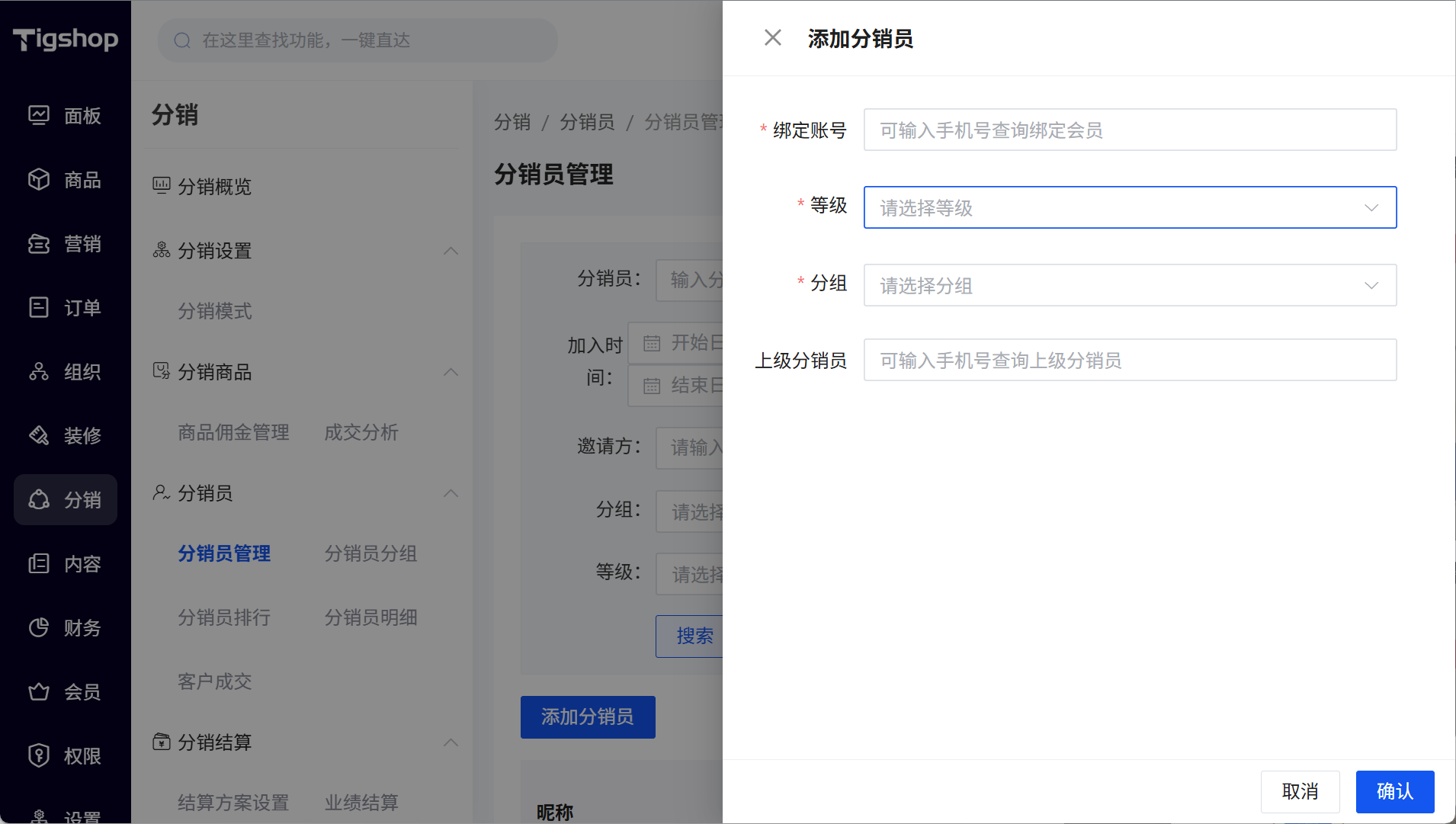This screenshot has width=1456, height=824.
Task: Click the 组织 organization icon
Action: tap(39, 371)
